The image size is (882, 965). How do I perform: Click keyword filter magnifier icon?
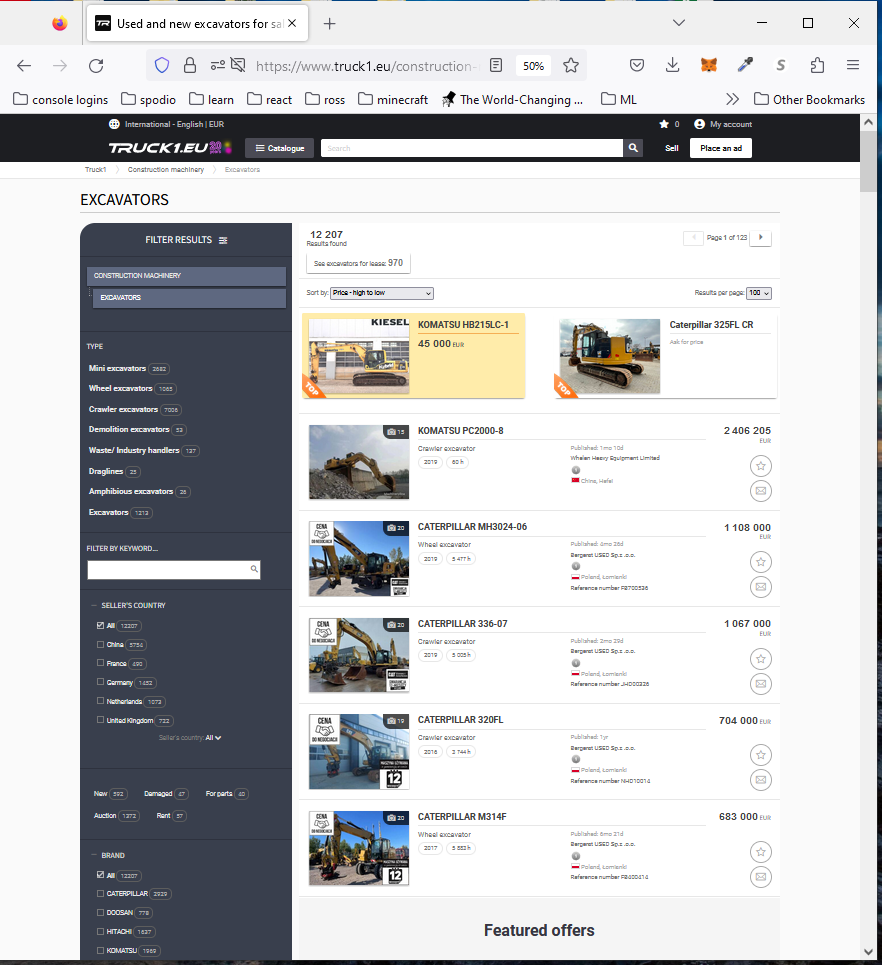tap(254, 569)
